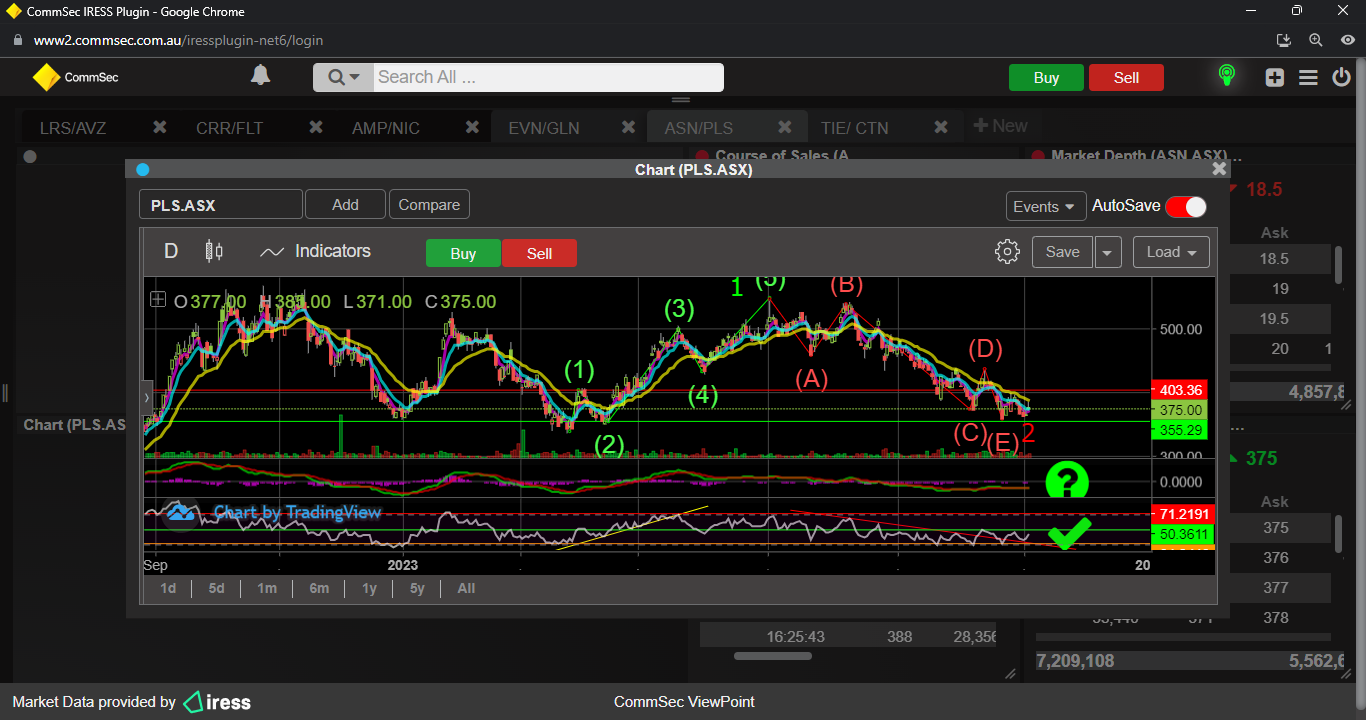Image resolution: width=1366 pixels, height=720 pixels.
Task: Click the CommSec logo
Action: click(75, 77)
